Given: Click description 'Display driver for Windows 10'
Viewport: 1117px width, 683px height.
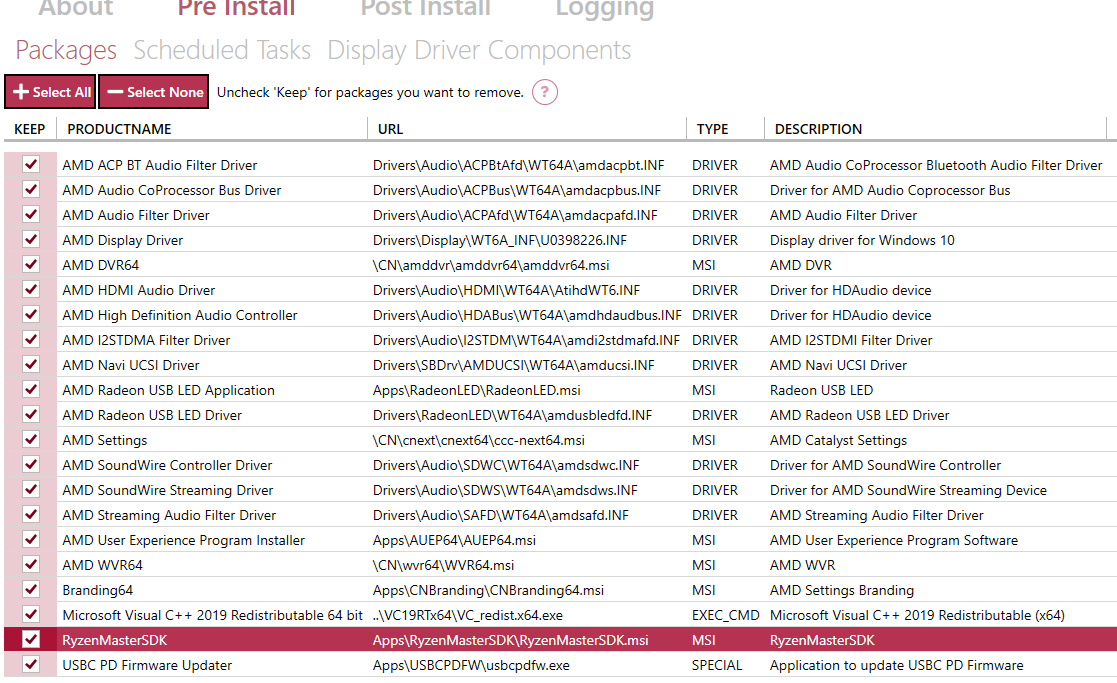Looking at the screenshot, I should (862, 240).
